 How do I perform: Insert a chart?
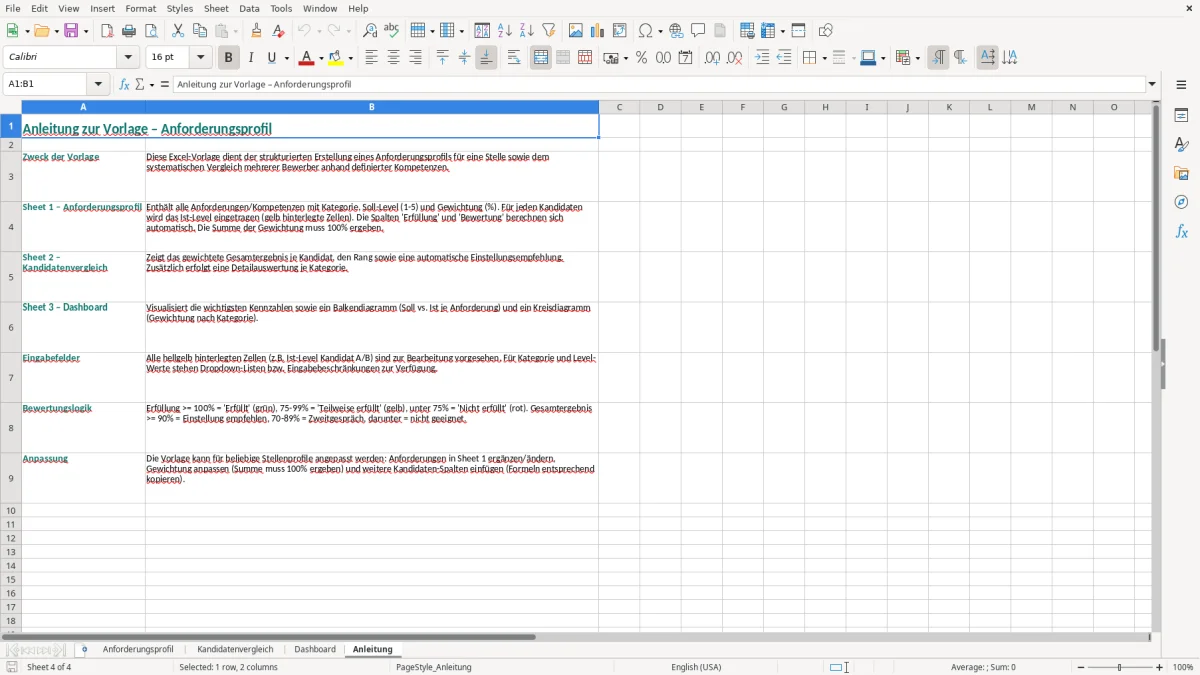tap(598, 31)
